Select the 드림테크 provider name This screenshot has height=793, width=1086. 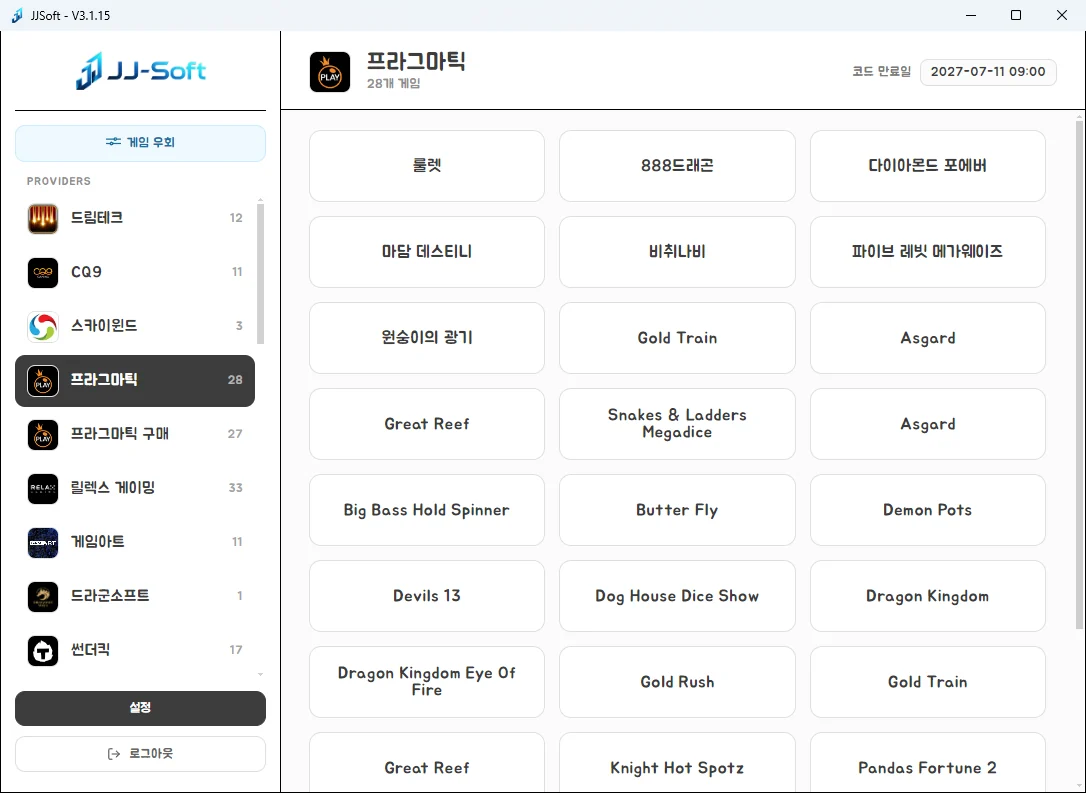[97, 218]
